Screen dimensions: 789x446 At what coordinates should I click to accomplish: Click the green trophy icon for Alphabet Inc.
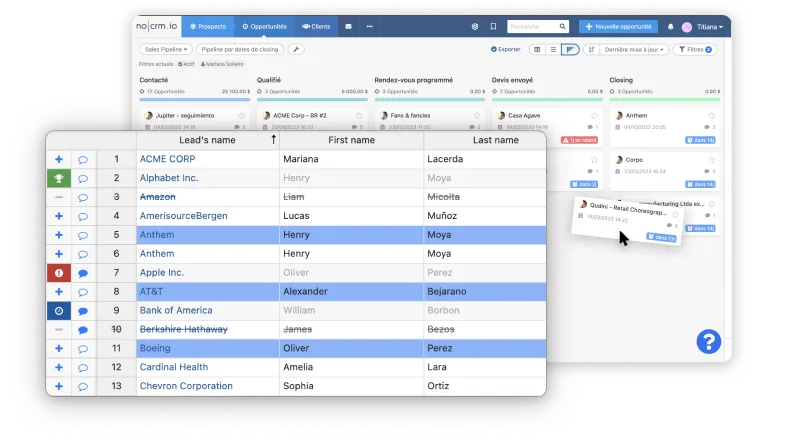click(x=59, y=178)
